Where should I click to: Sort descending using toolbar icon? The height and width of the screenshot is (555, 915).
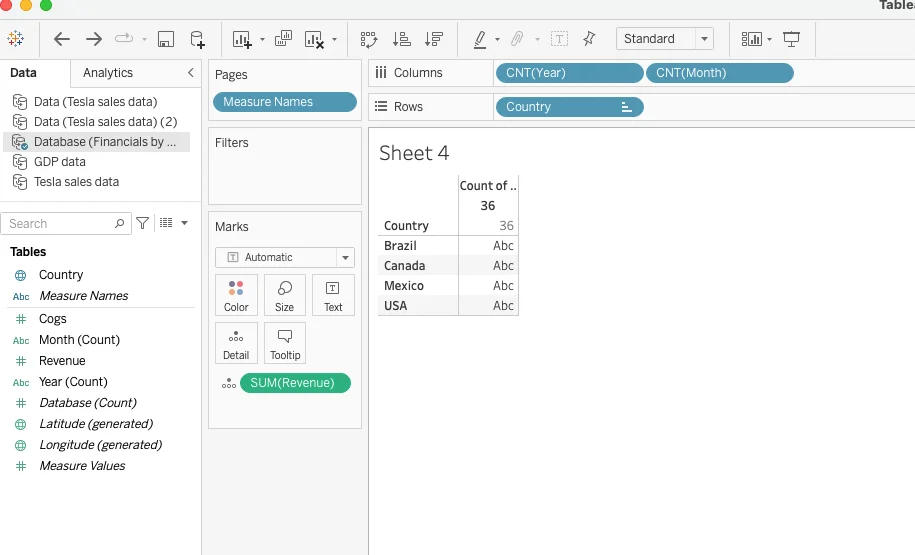(434, 39)
